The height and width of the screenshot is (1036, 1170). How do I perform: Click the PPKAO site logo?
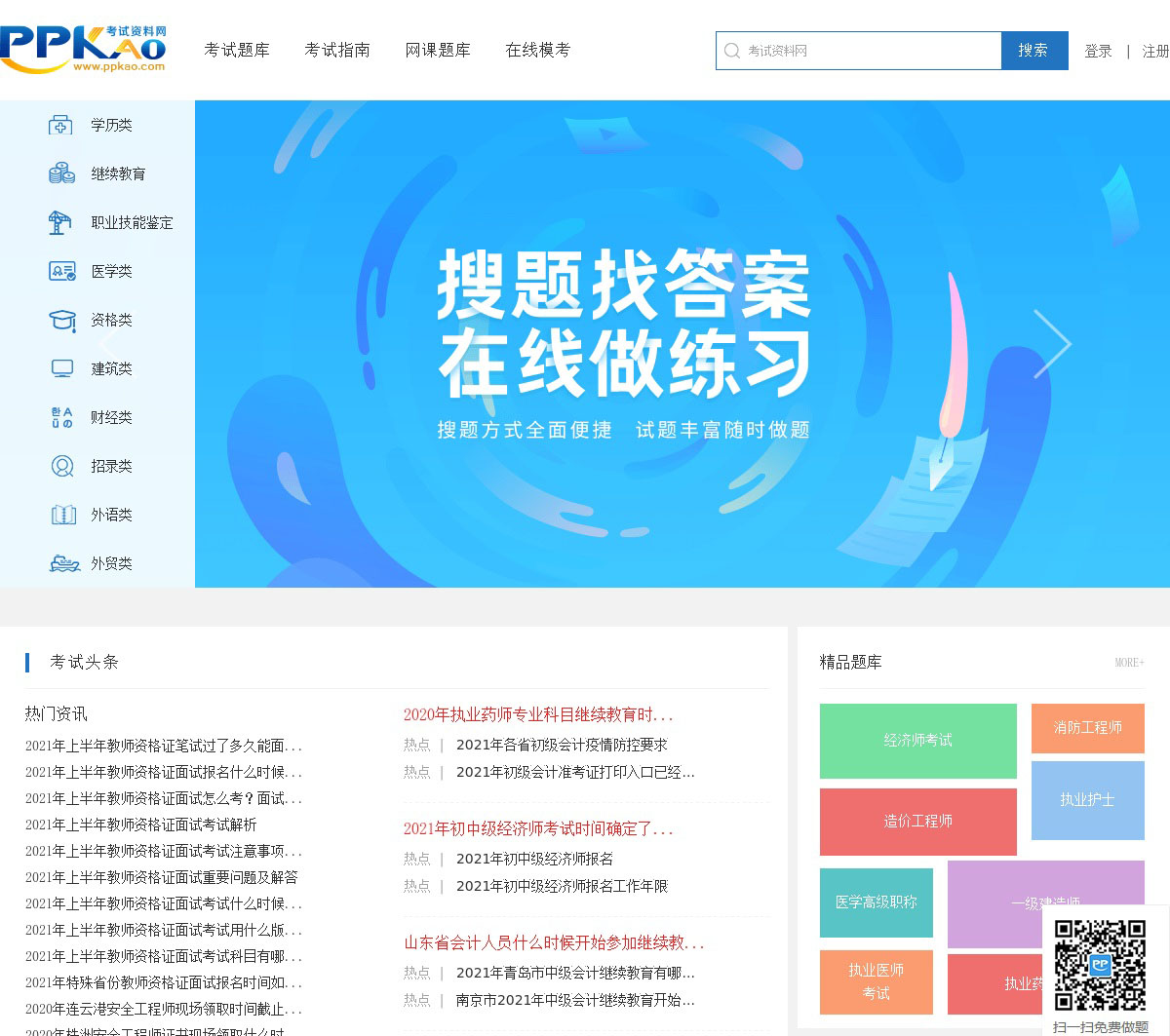[x=83, y=49]
